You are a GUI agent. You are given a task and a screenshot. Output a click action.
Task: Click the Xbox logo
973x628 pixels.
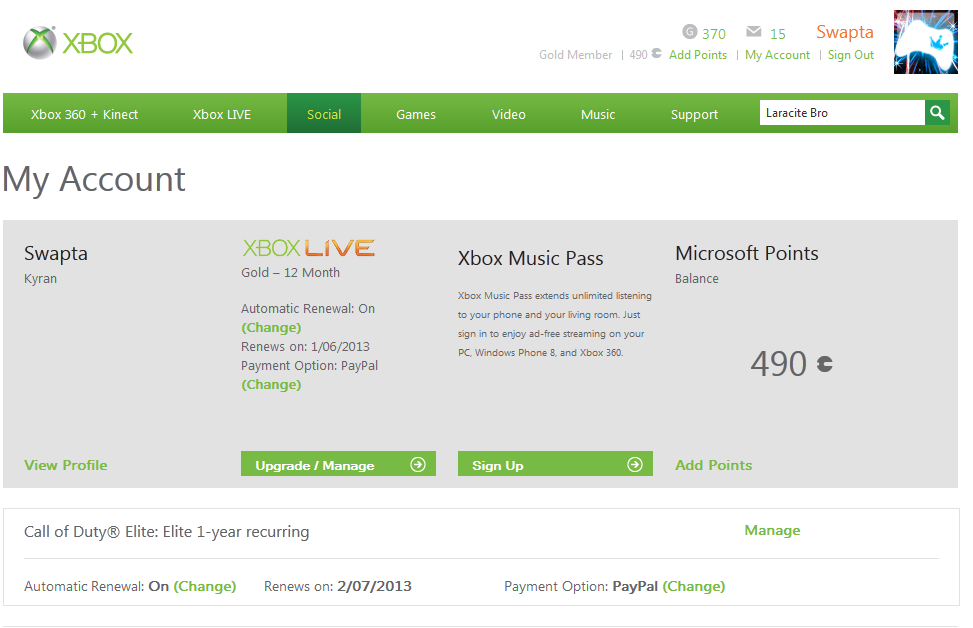point(78,43)
